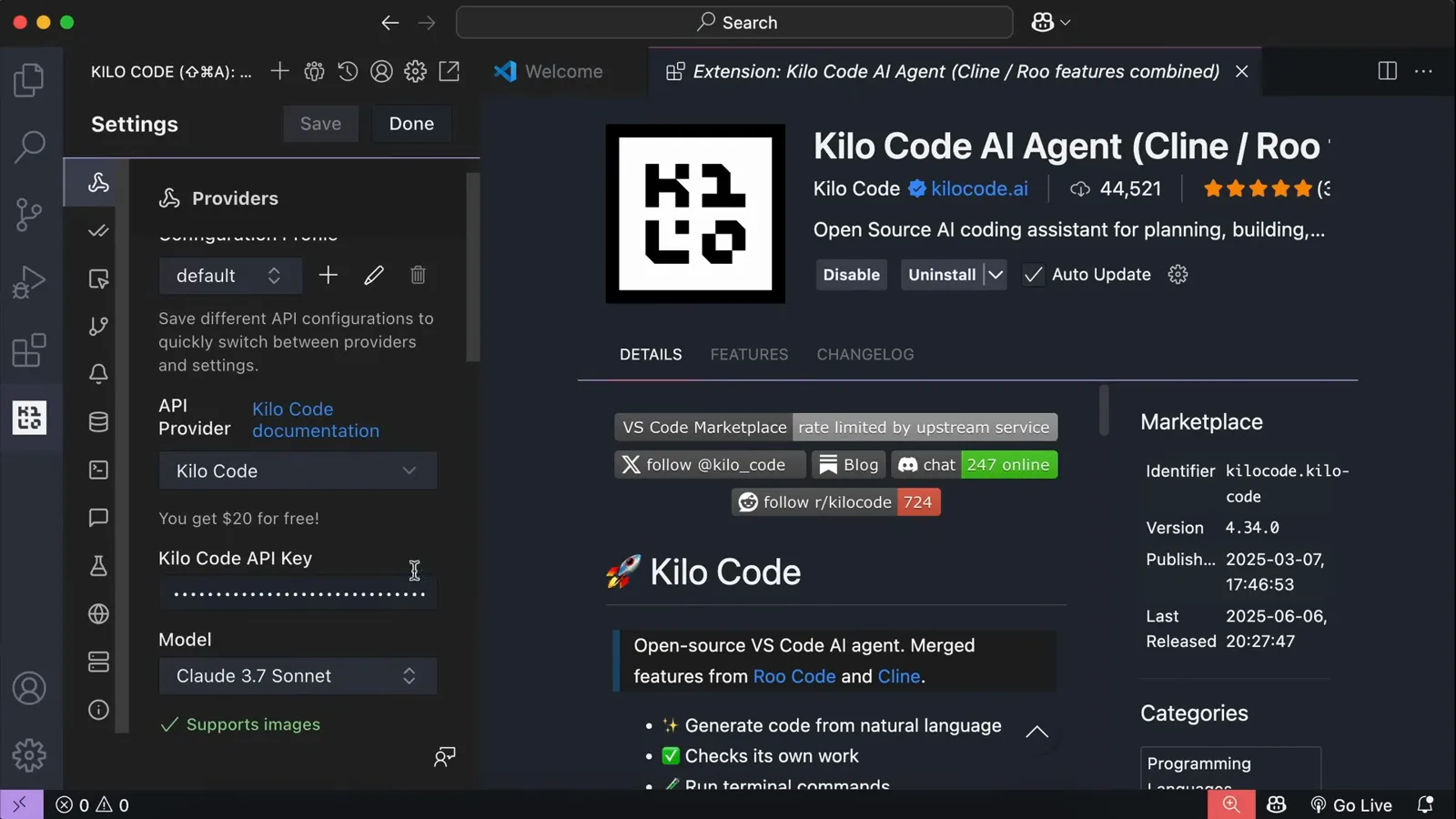Open notifications bell in status bar
This screenshot has height=819, width=1456.
coord(1425,804)
